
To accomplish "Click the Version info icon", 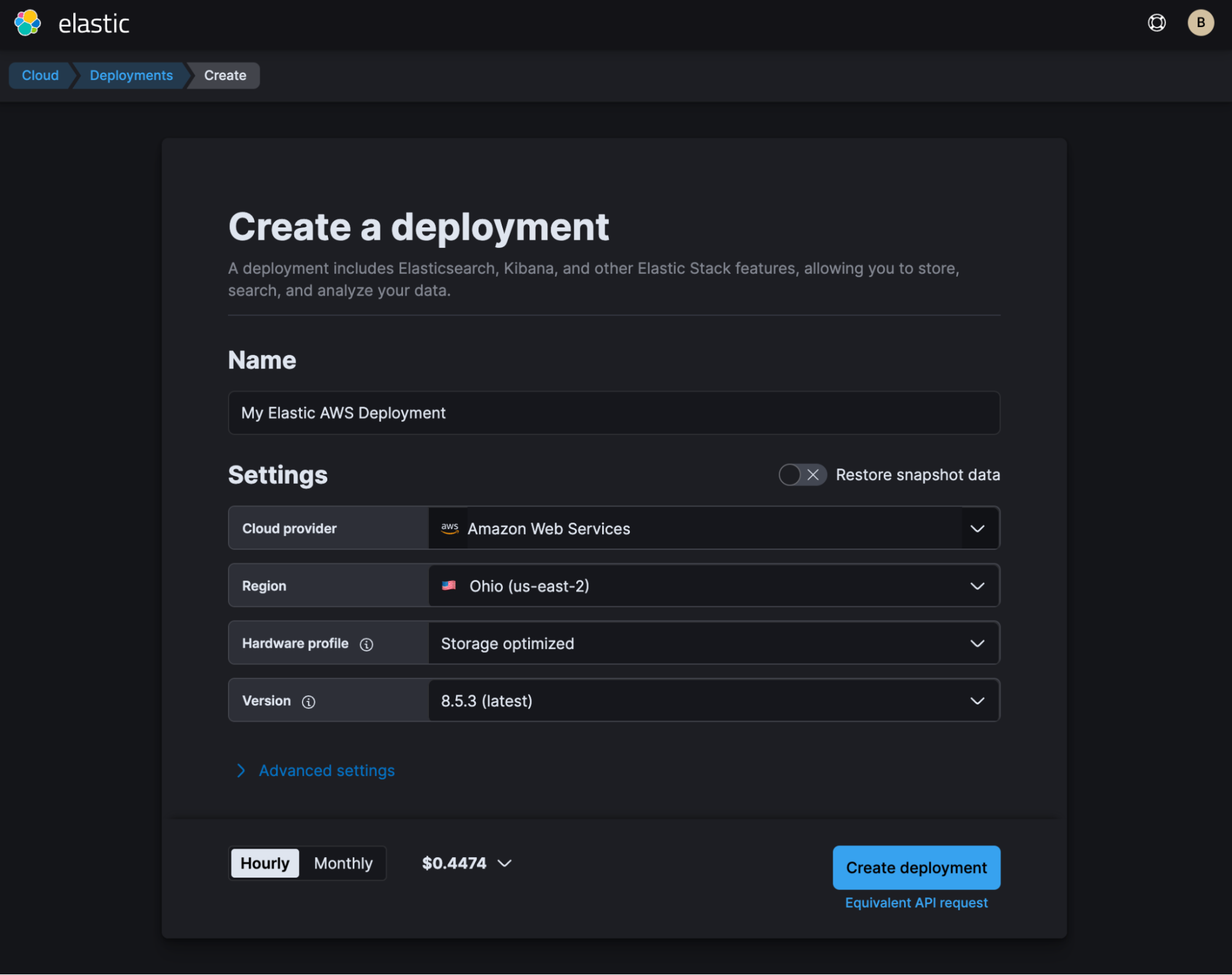I will pyautogui.click(x=309, y=701).
